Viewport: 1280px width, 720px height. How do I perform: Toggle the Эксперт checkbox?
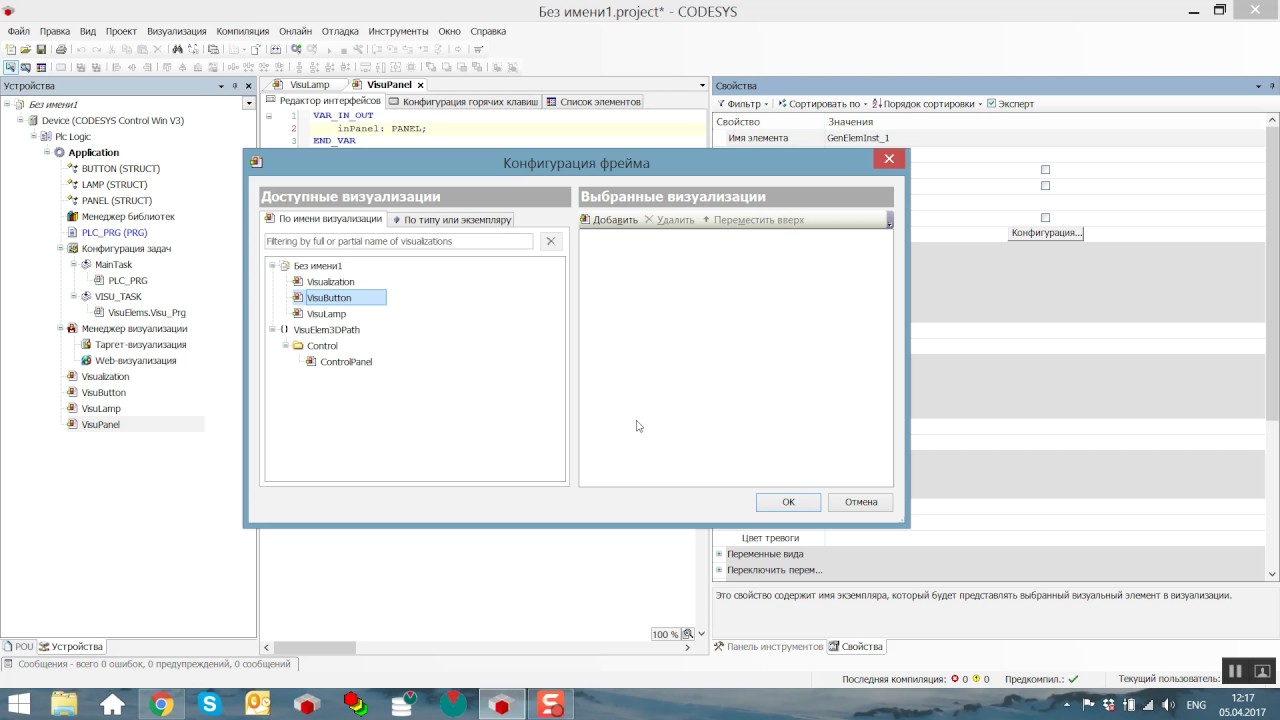click(x=992, y=103)
